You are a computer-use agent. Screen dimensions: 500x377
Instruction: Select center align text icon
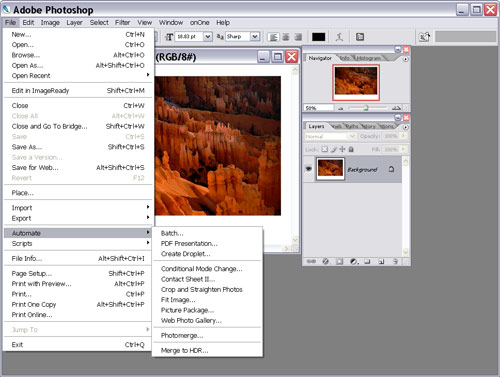coord(286,37)
